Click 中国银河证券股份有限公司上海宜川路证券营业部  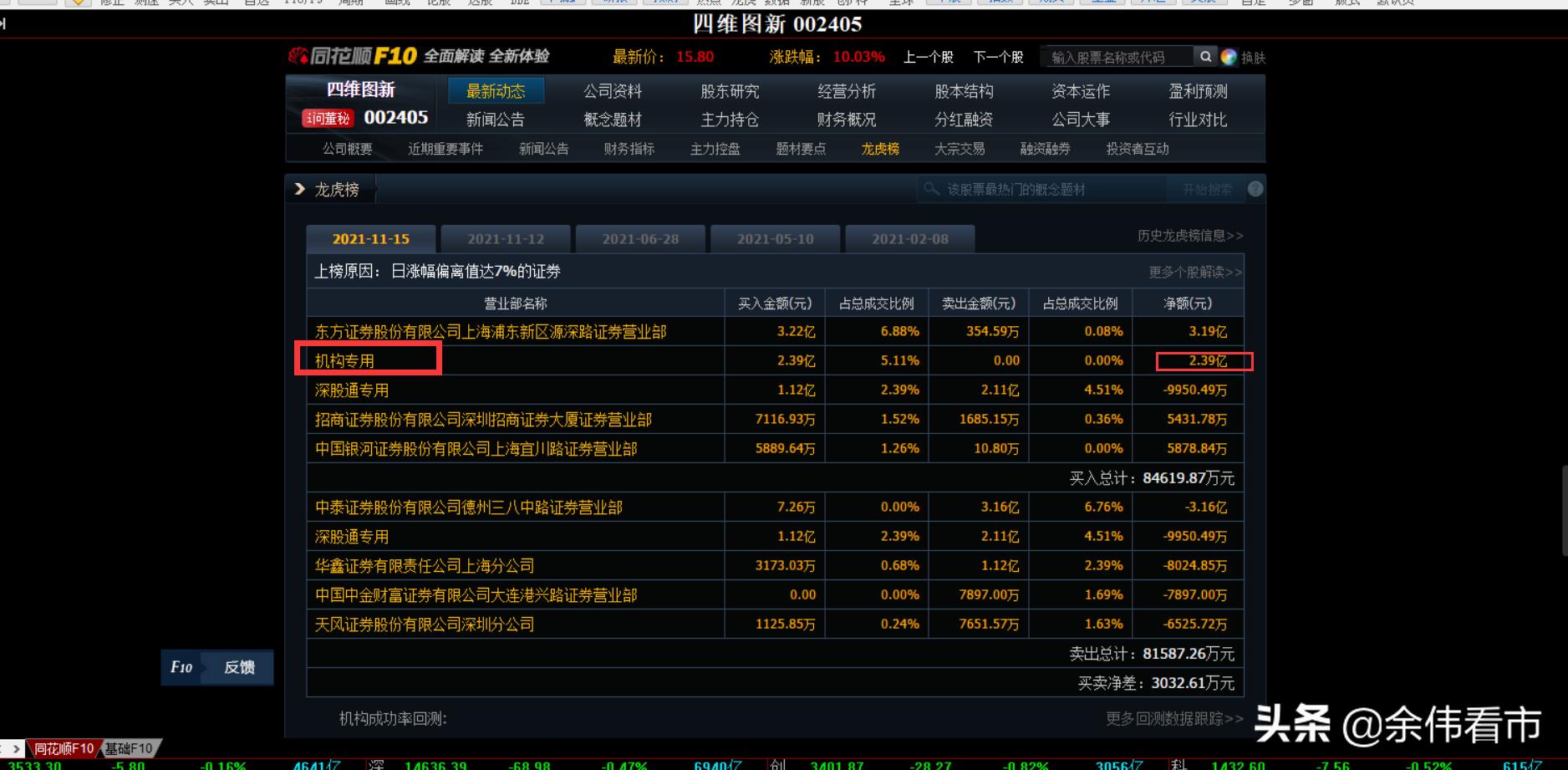[x=476, y=449]
